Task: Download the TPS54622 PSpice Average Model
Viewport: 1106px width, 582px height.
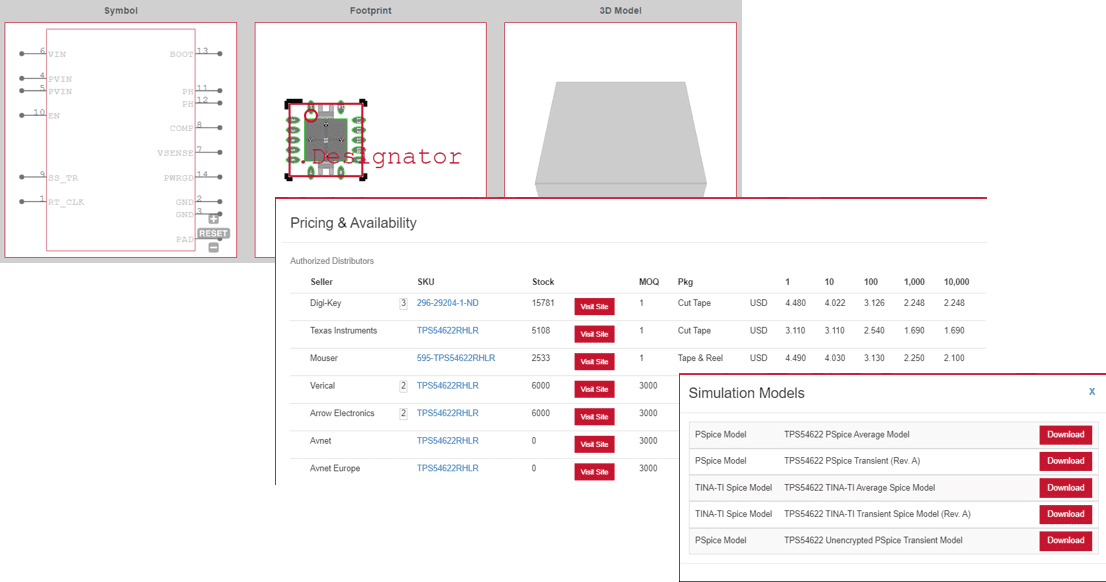Action: (x=1064, y=434)
